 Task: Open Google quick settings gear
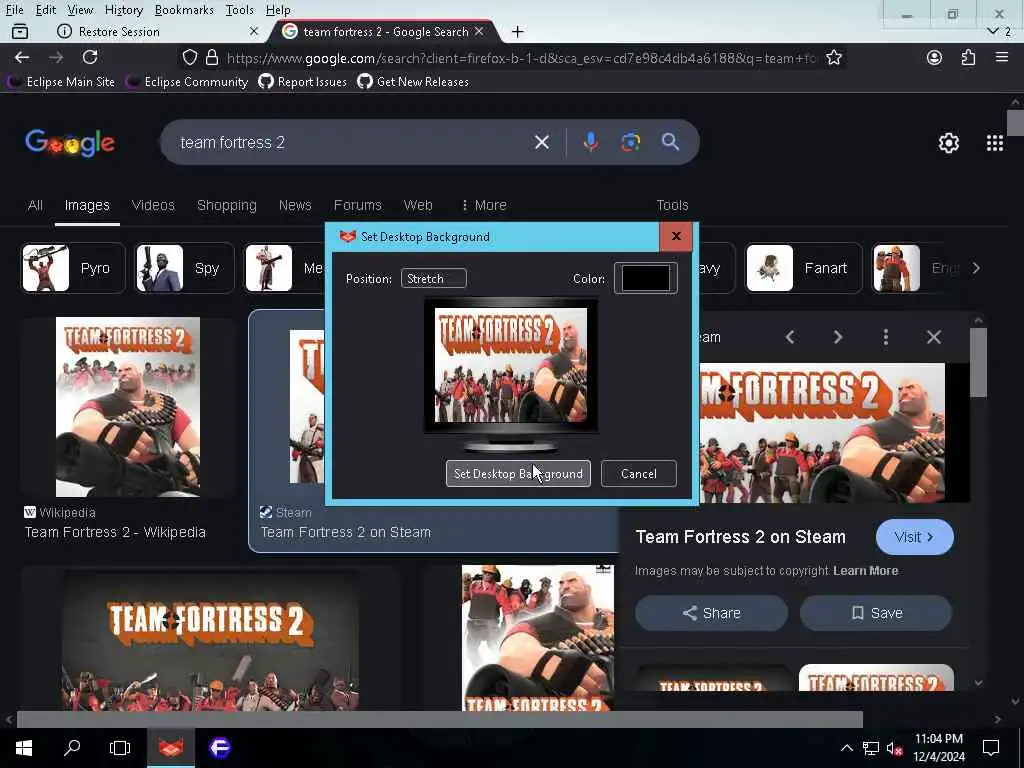(x=948, y=143)
